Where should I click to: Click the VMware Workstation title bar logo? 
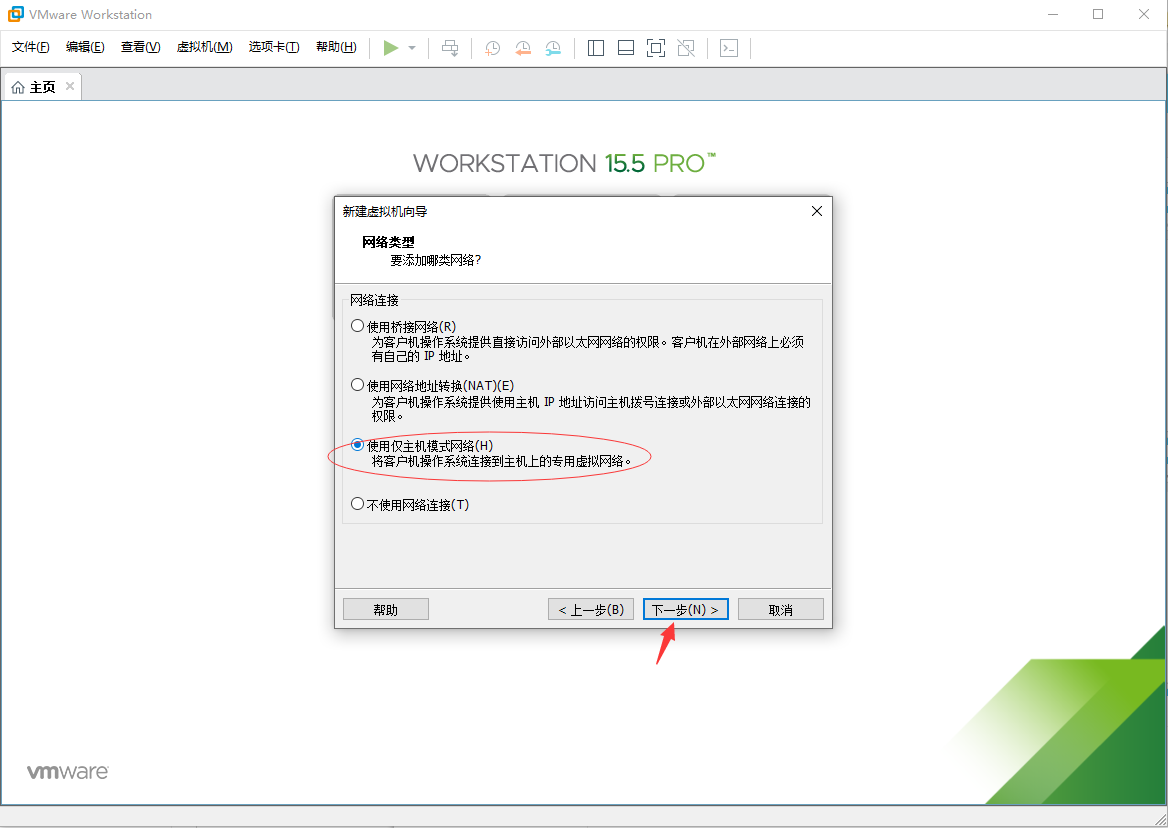16,14
